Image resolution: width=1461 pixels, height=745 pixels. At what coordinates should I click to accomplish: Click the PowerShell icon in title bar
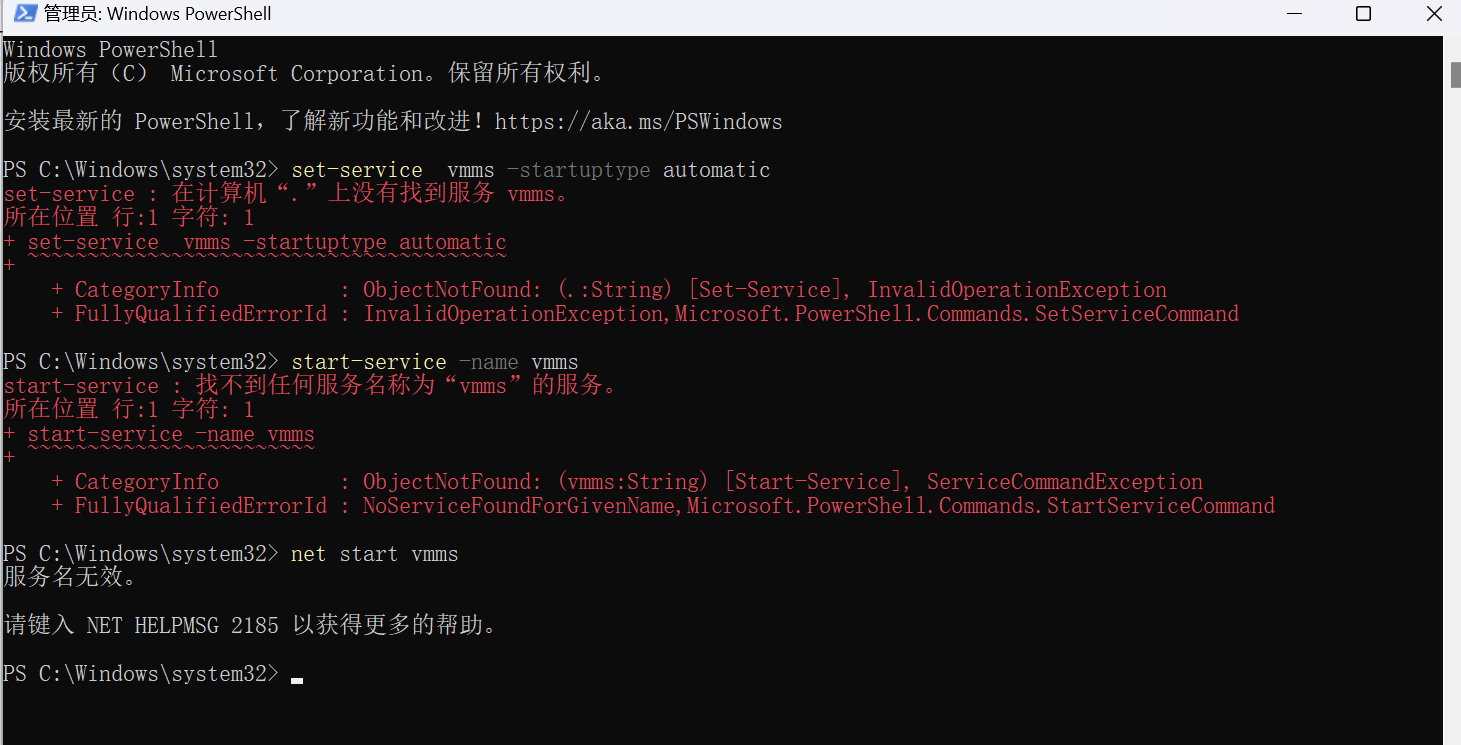point(25,14)
